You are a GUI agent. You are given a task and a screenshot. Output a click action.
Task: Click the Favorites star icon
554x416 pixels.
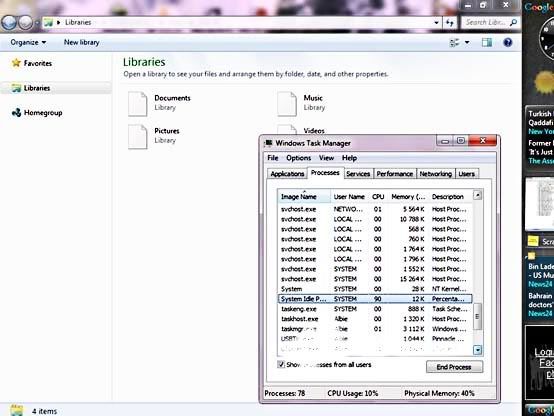(x=16, y=63)
